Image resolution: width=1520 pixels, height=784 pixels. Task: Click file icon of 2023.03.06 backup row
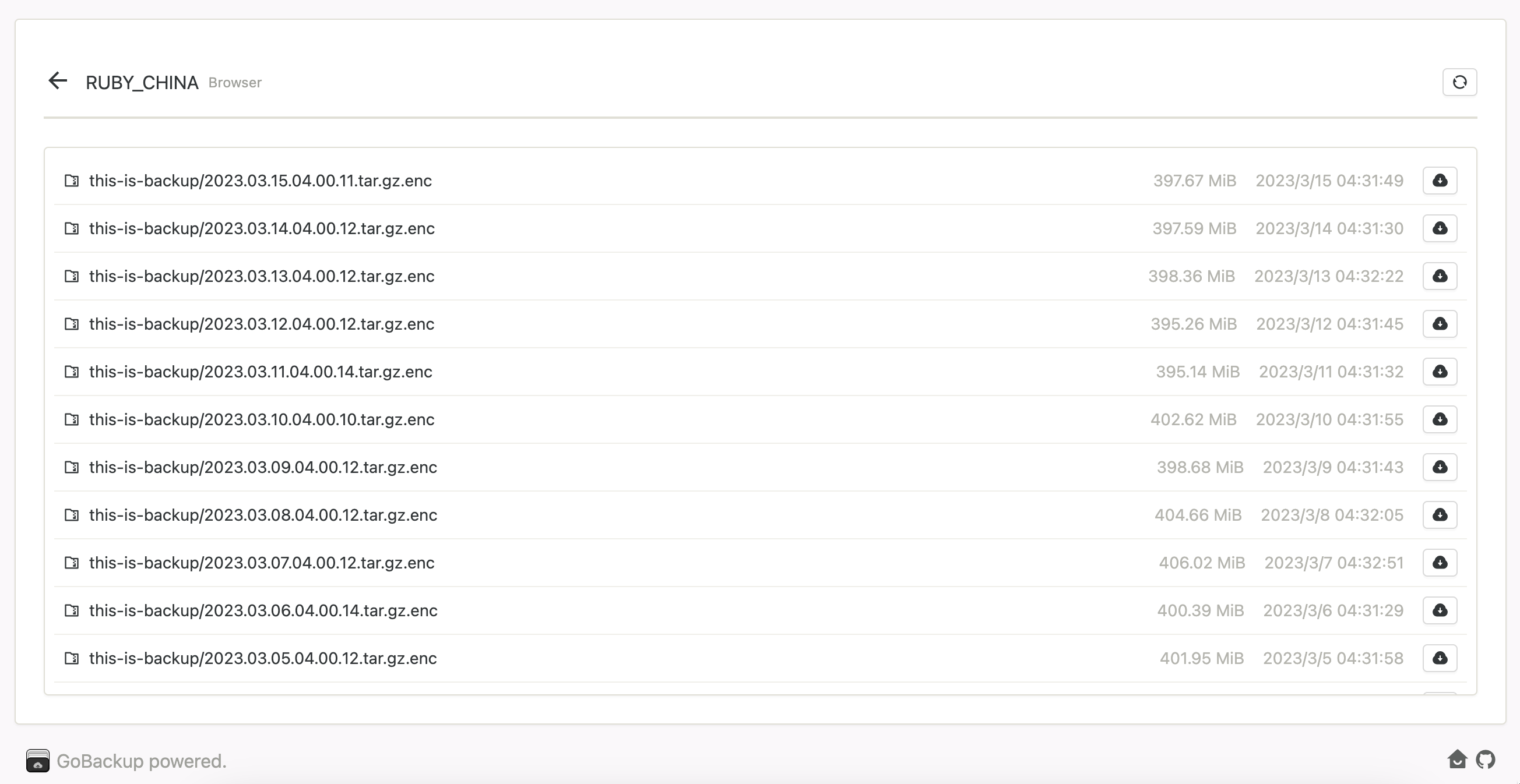[x=72, y=610]
